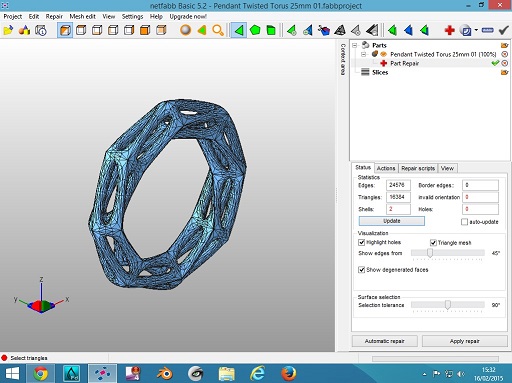Click the Automatic repair button

pos(384,341)
